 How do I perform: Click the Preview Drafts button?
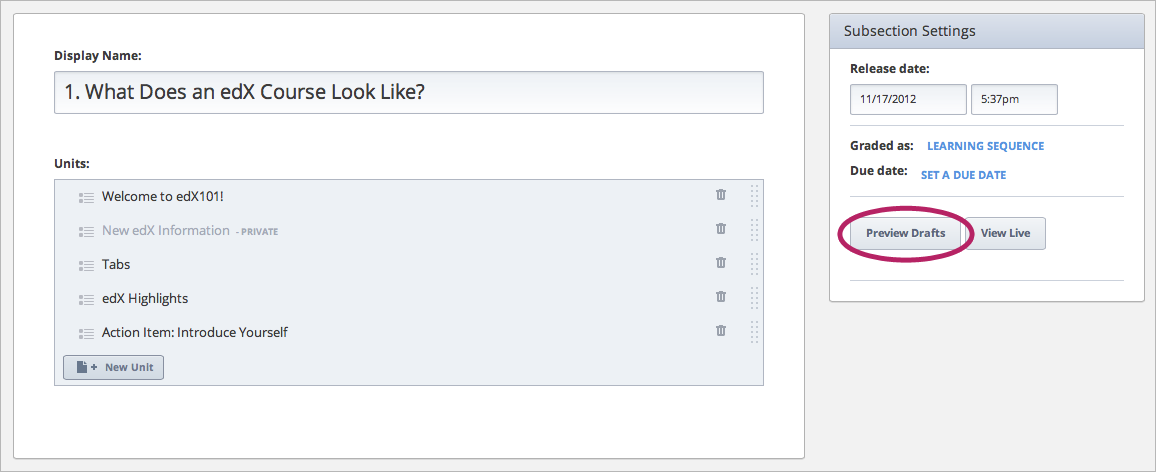pos(905,233)
